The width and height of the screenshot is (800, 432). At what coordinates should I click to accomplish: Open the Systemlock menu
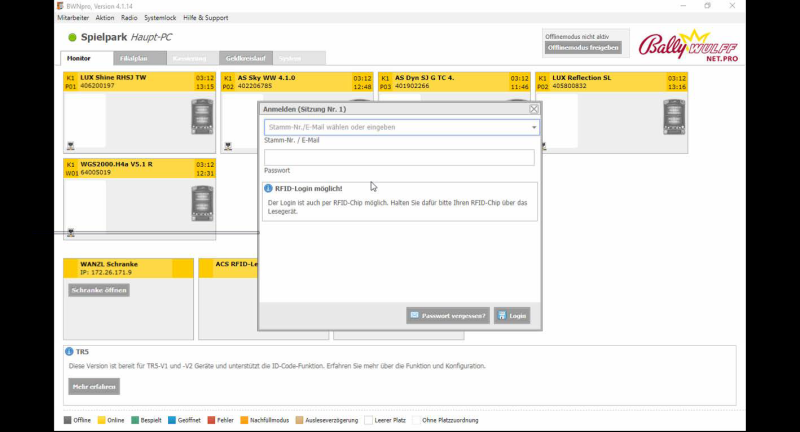pos(160,18)
